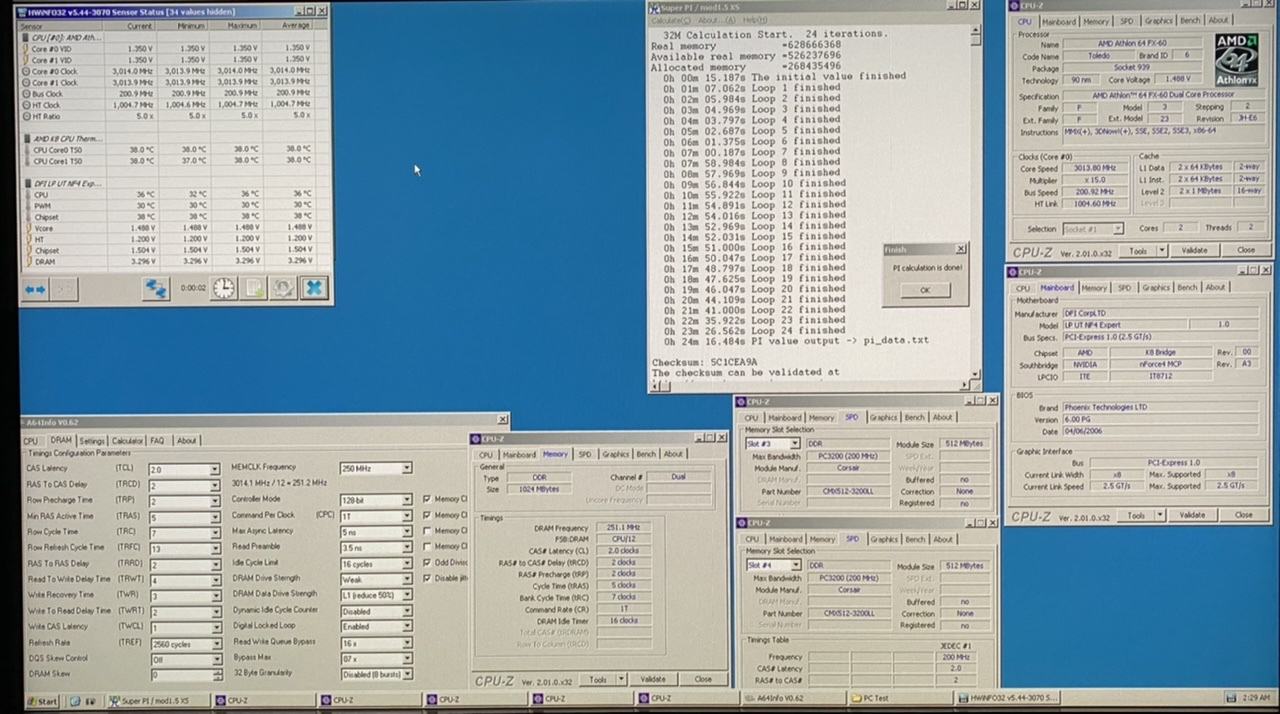
Task: Click HWiNFO greyed collapse arrows icon
Action: (x=64, y=289)
